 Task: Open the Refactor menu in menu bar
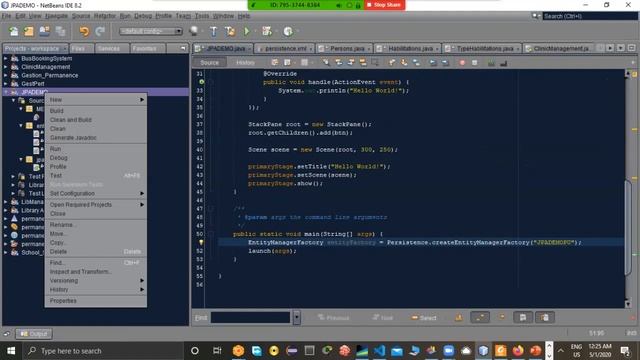(x=104, y=16)
